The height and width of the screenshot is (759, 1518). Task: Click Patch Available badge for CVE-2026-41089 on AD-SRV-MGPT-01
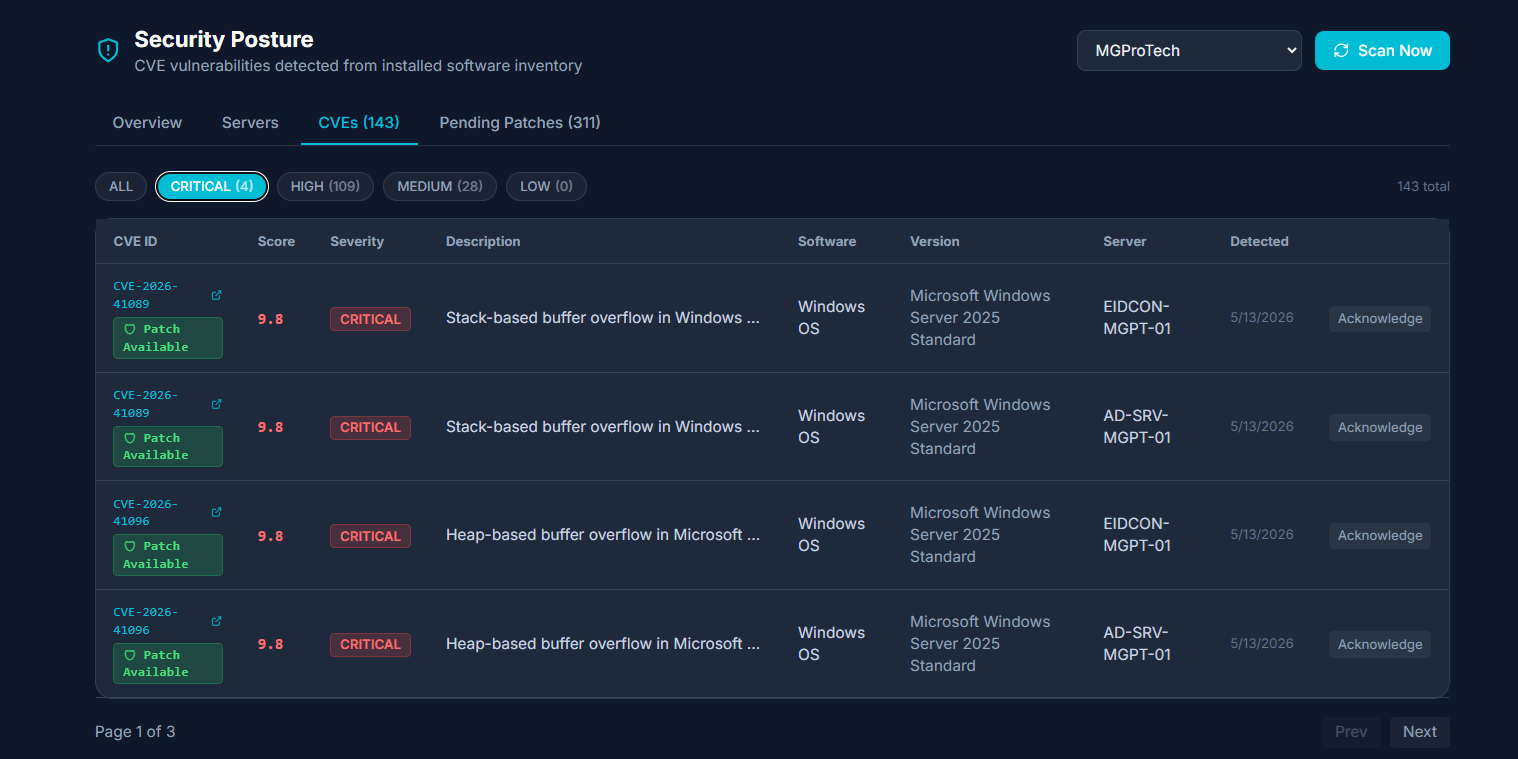click(x=168, y=446)
